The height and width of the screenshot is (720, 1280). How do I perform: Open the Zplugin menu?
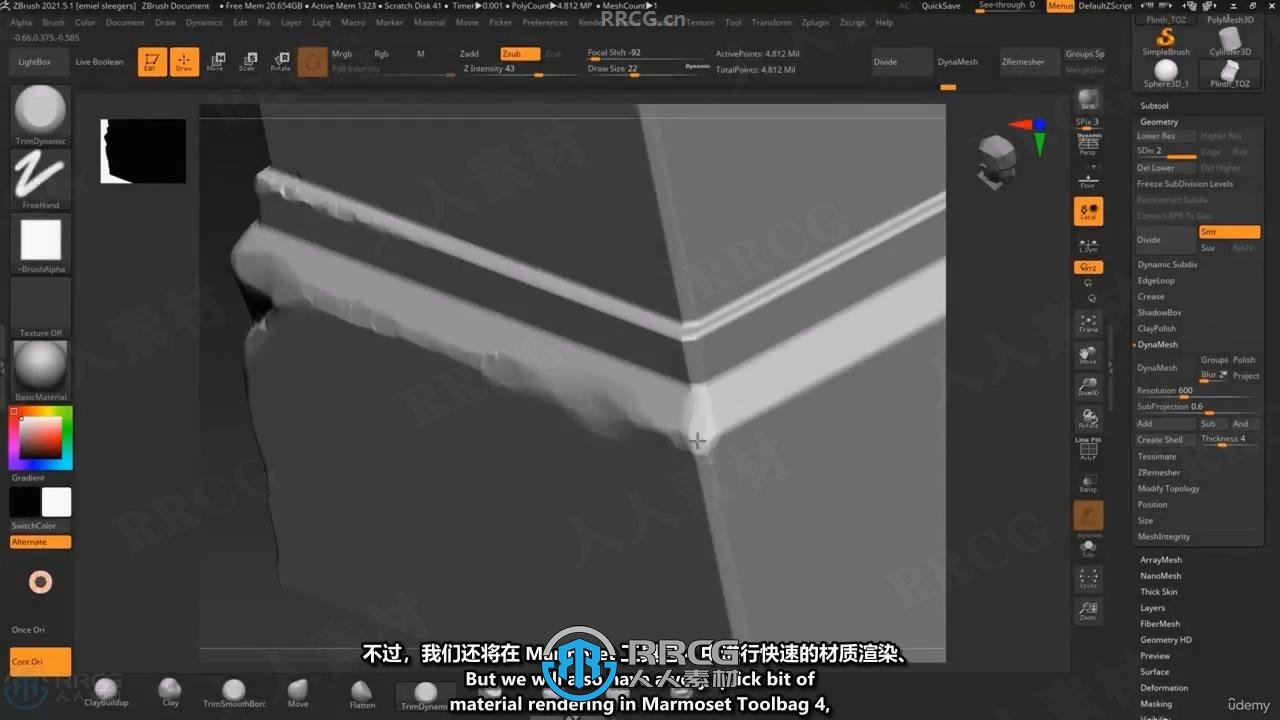pyautogui.click(x=815, y=22)
